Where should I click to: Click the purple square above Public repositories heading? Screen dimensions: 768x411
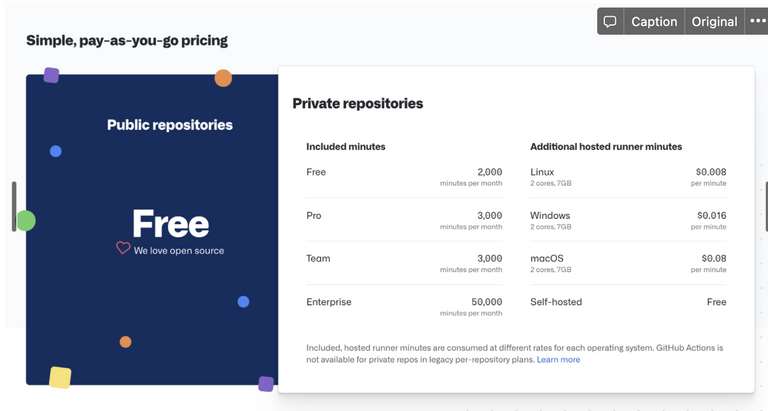[51, 75]
